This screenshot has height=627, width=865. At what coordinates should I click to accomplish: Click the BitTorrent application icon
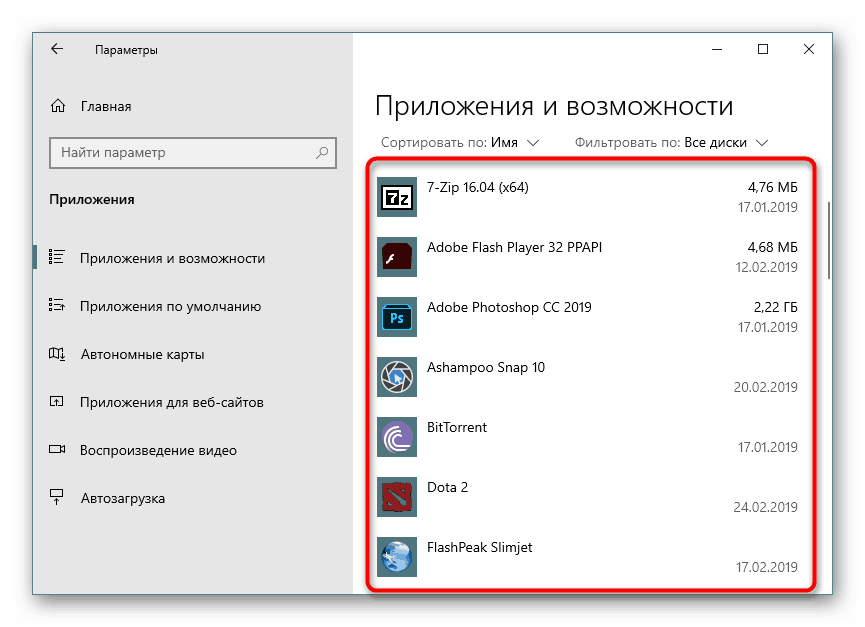(x=397, y=437)
